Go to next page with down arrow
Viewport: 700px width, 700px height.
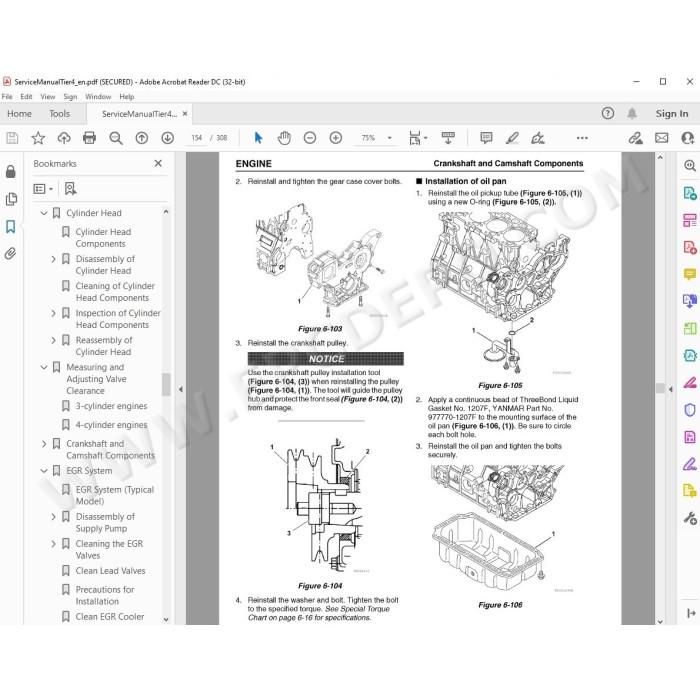pyautogui.click(x=167, y=138)
